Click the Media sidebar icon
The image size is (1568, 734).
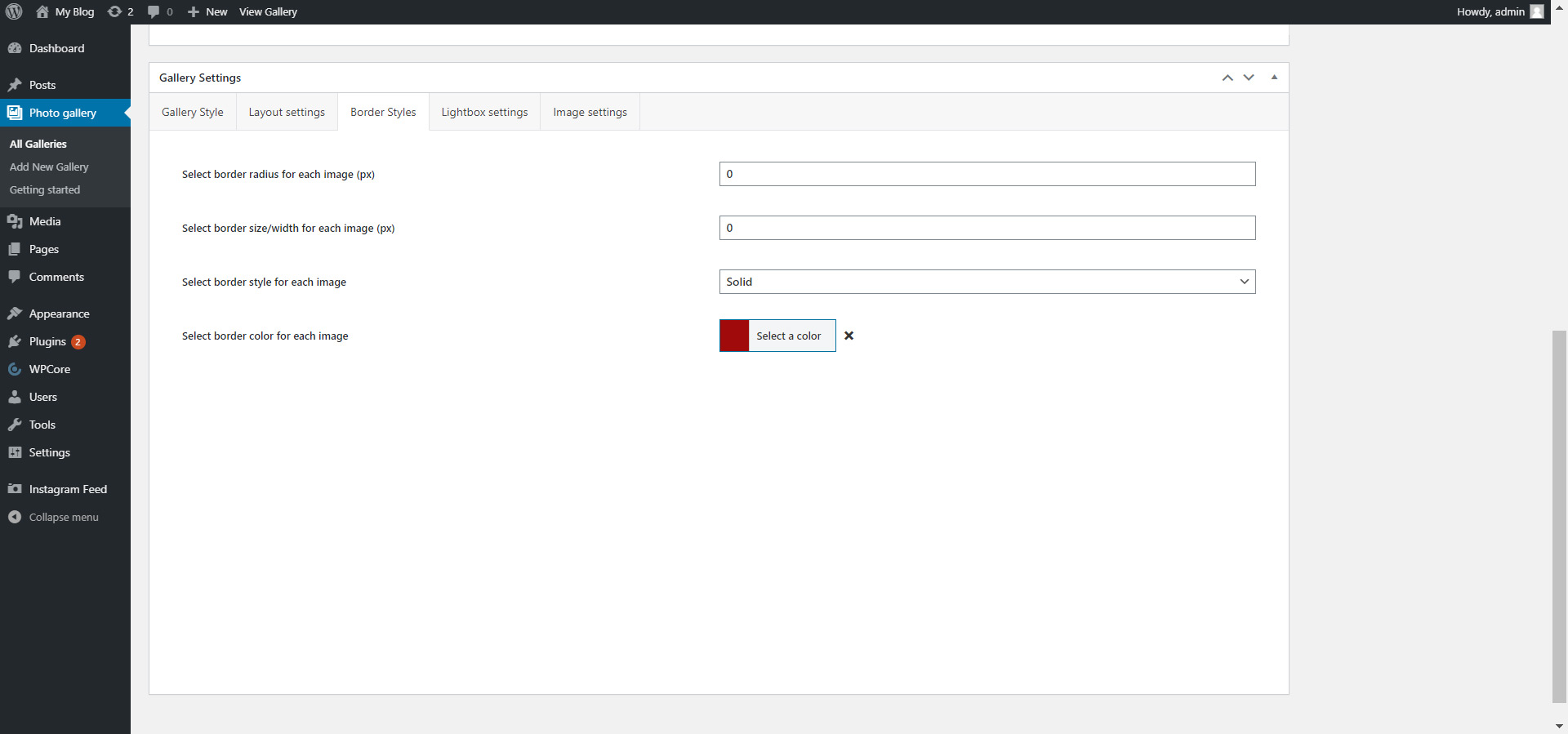pos(15,221)
